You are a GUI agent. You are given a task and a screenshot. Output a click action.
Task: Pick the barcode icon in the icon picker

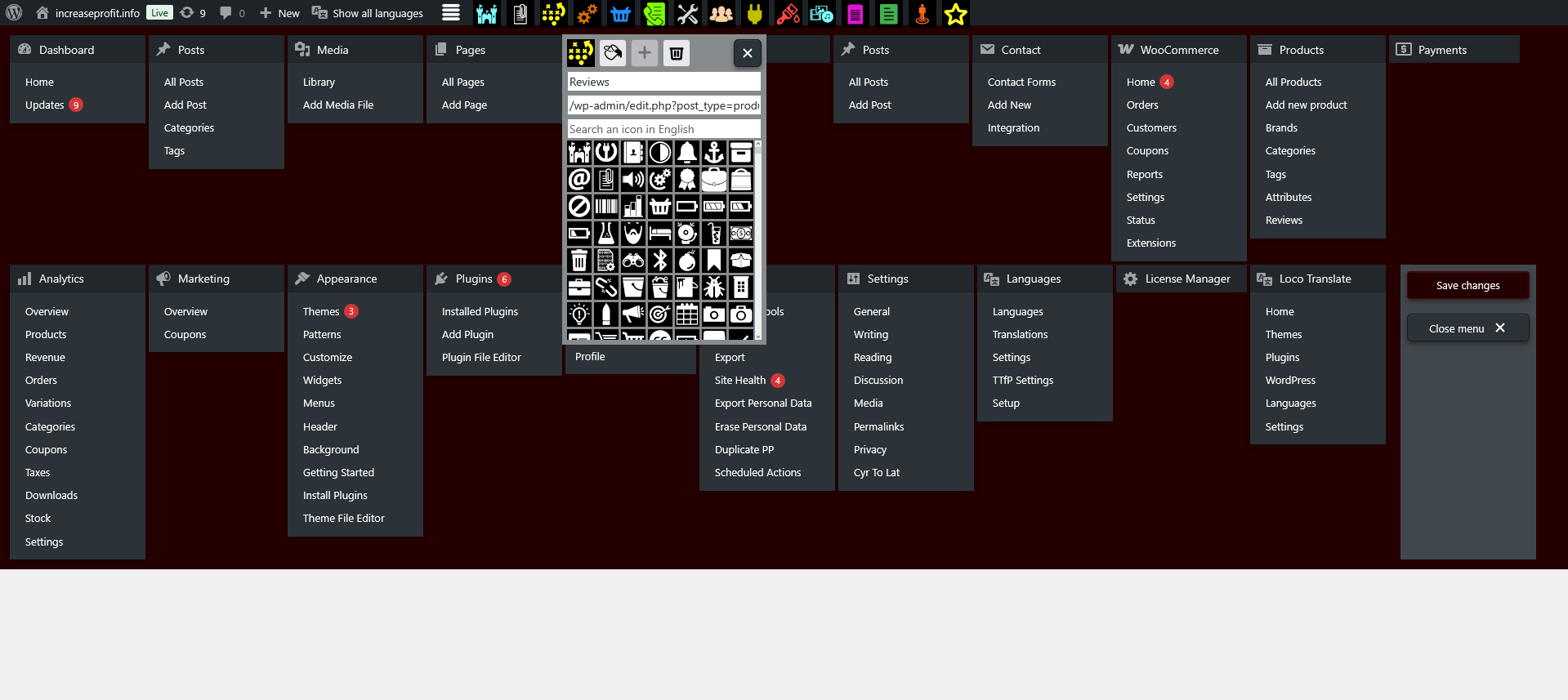[x=606, y=207]
